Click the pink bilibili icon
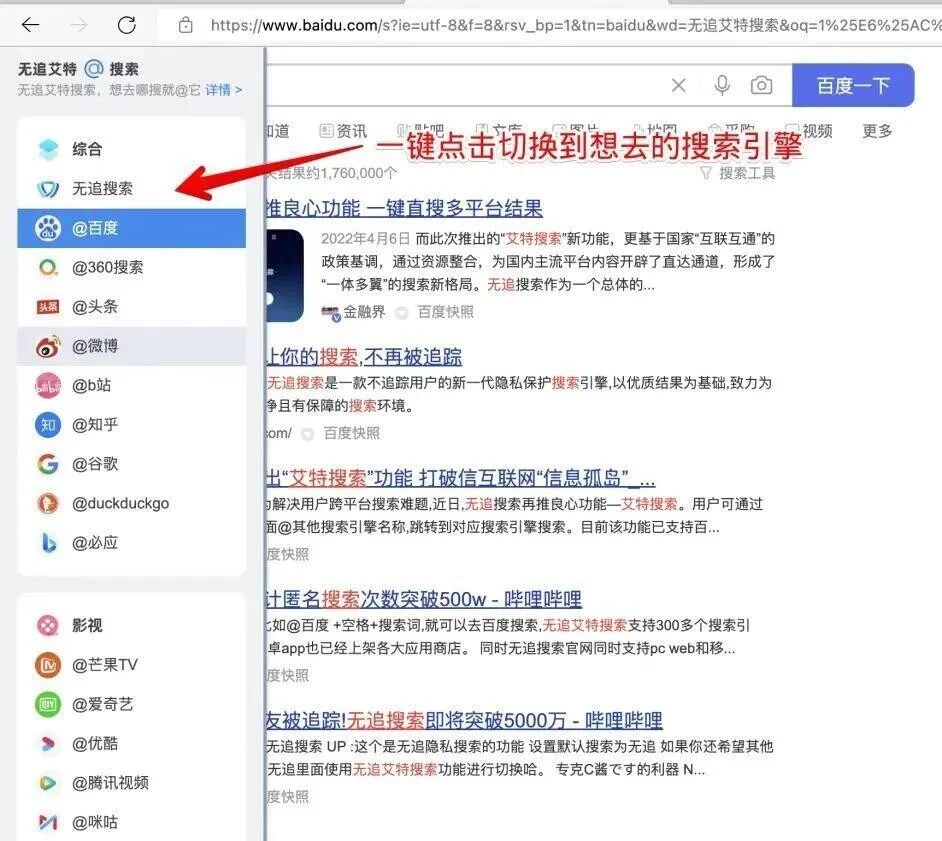Image resolution: width=942 pixels, height=841 pixels. pos(48,386)
